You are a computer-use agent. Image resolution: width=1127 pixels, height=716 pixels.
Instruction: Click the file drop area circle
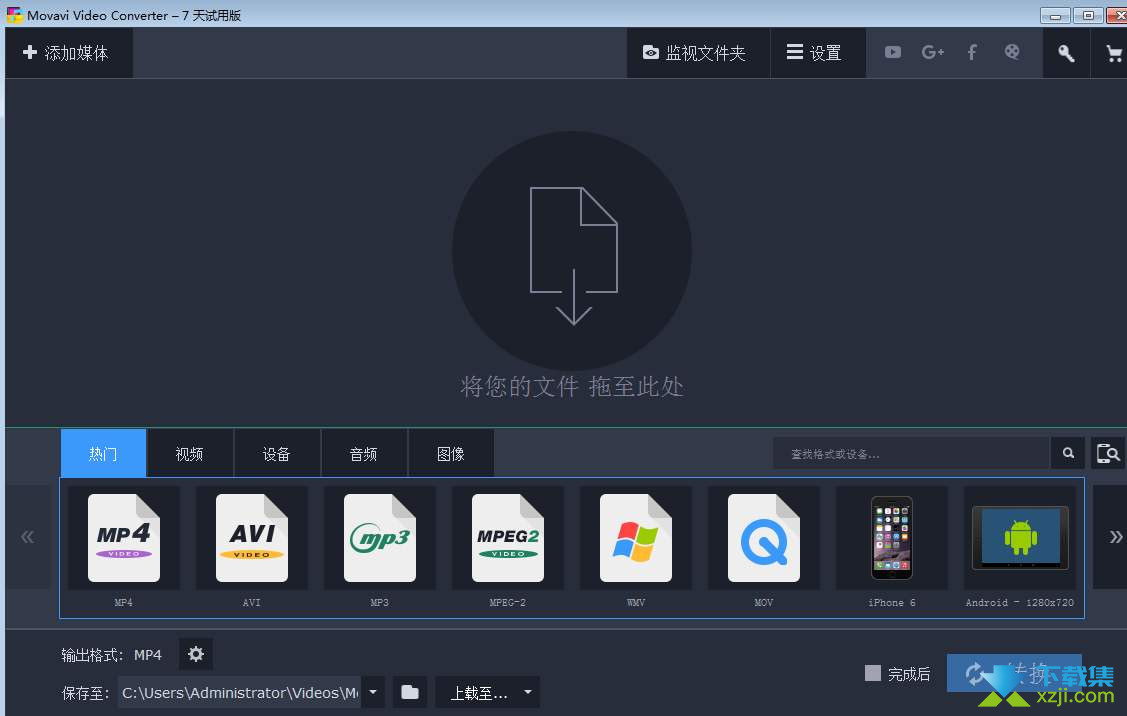point(572,251)
